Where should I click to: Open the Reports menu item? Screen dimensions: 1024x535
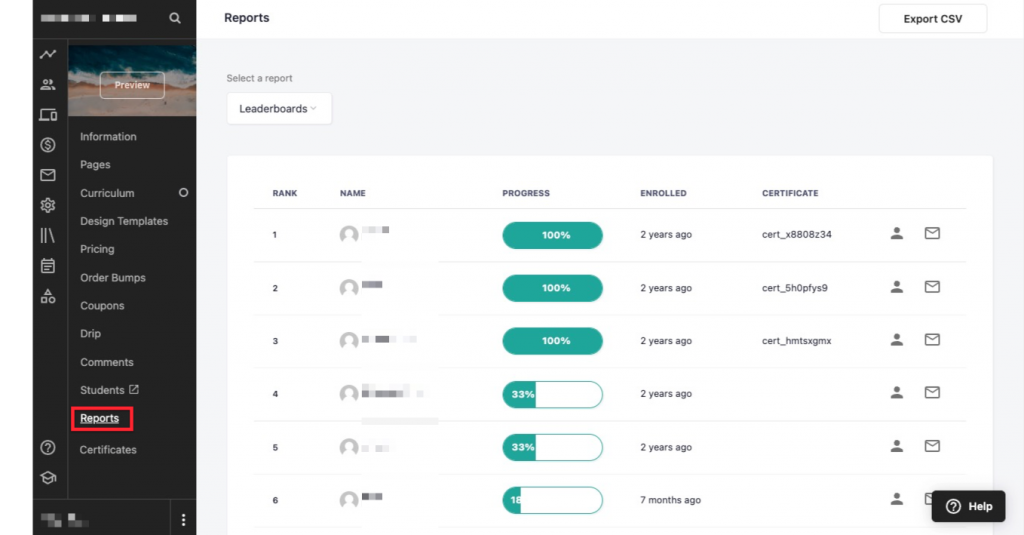tap(100, 418)
